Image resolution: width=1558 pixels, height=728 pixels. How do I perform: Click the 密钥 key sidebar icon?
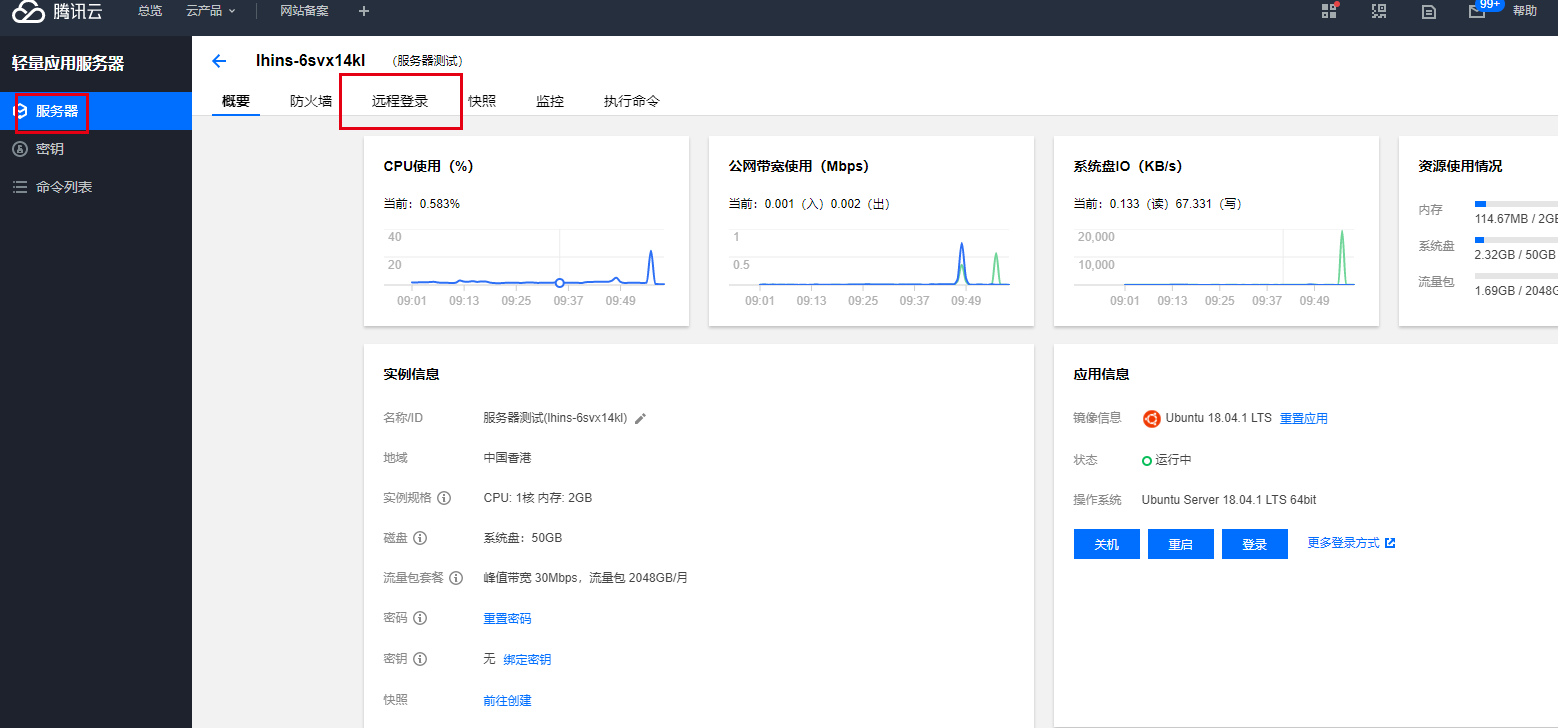20,149
